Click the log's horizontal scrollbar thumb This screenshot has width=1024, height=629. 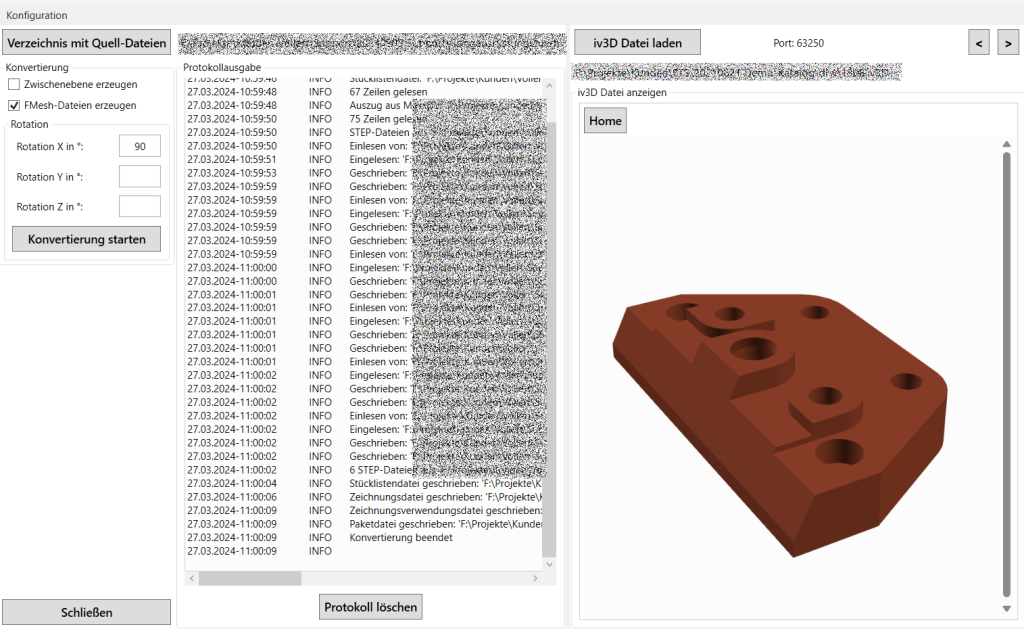click(x=250, y=578)
